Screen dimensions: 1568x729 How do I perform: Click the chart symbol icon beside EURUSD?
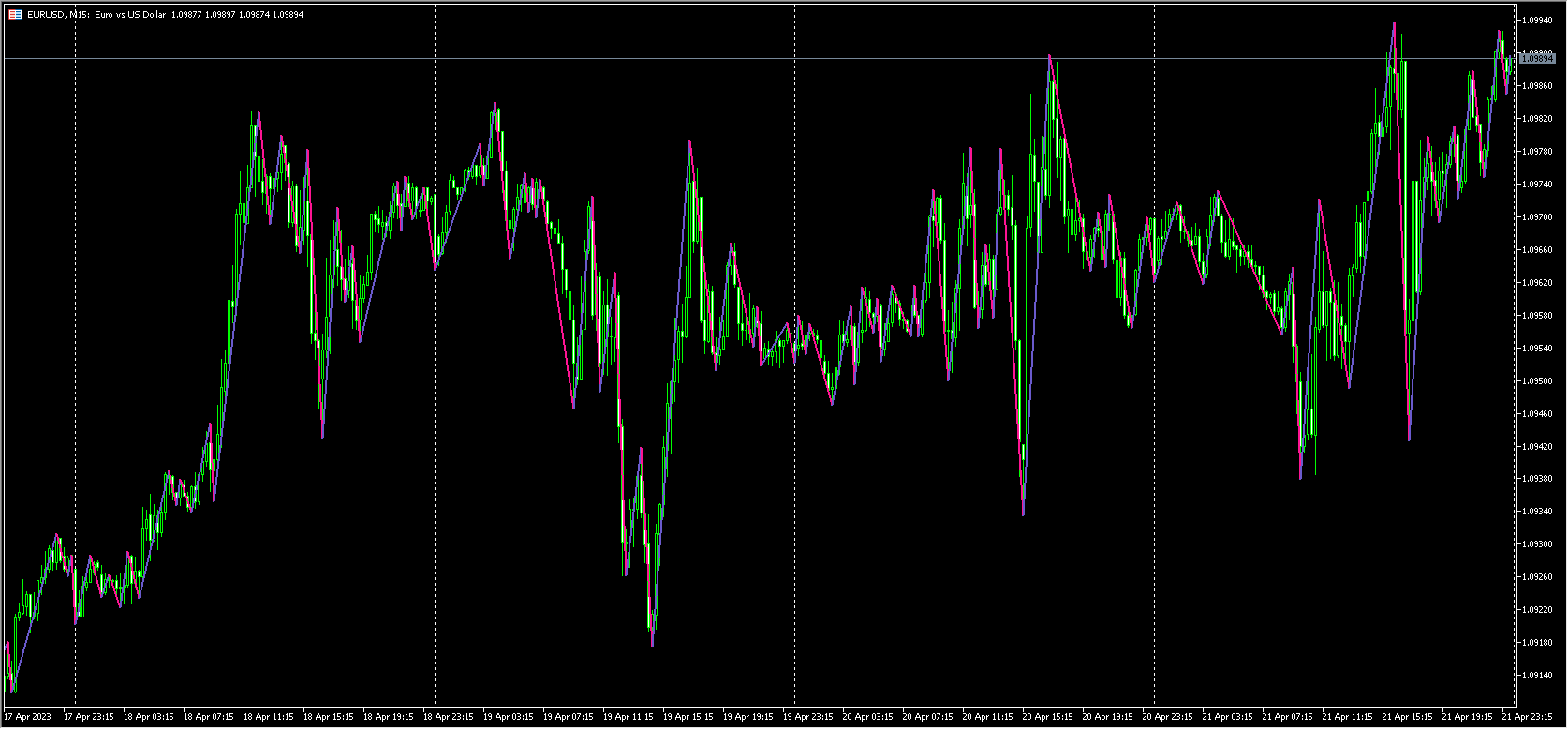pyautogui.click(x=15, y=15)
